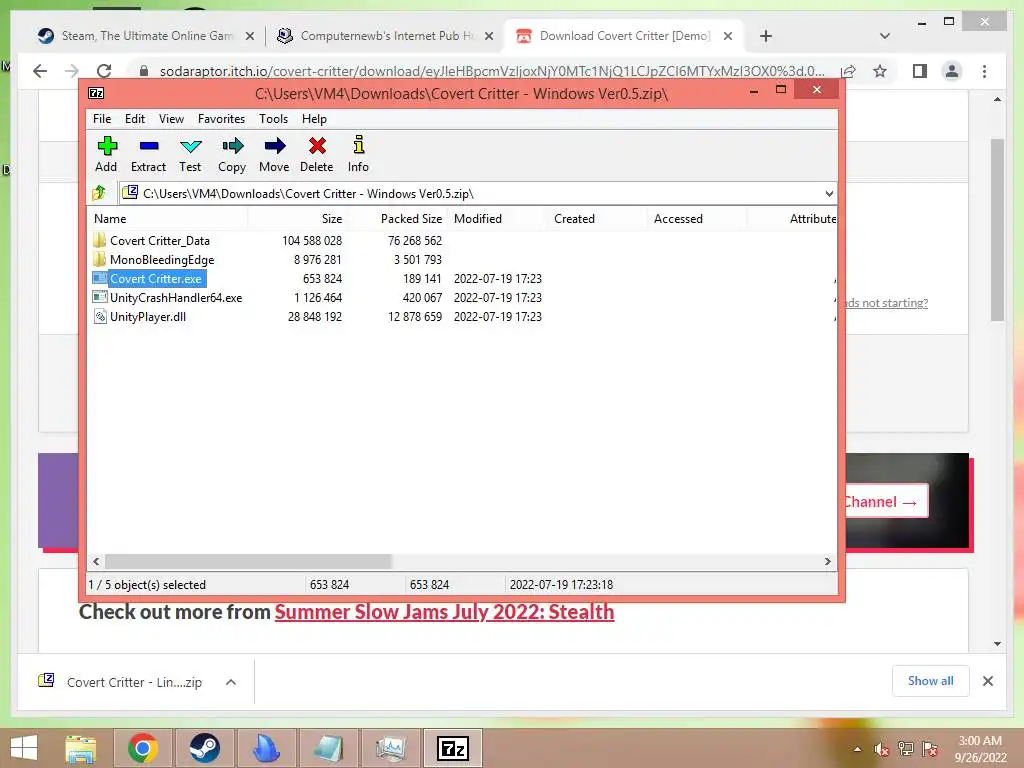Switch to Computernewb's Internet Pub tab

pos(385,36)
